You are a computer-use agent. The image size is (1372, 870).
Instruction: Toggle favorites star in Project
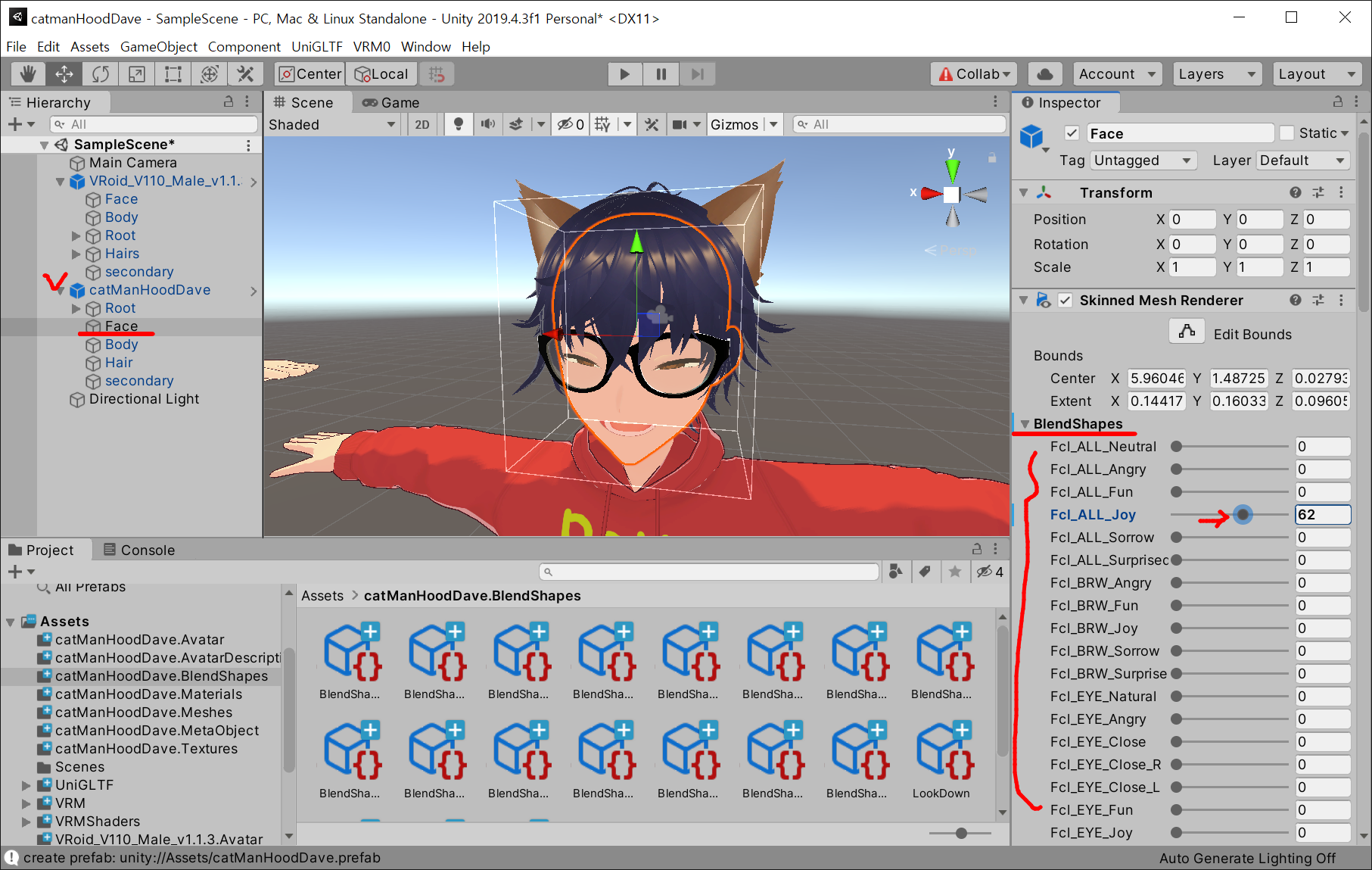[x=955, y=571]
